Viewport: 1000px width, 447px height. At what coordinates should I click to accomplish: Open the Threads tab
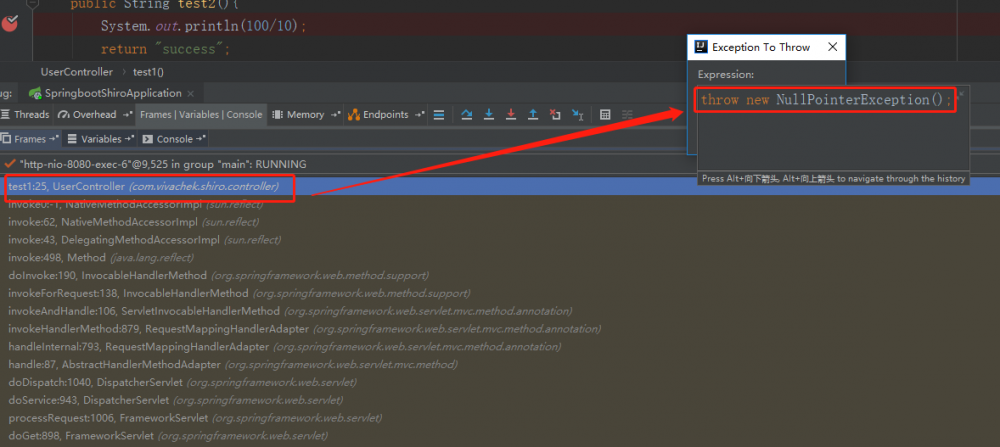26,115
